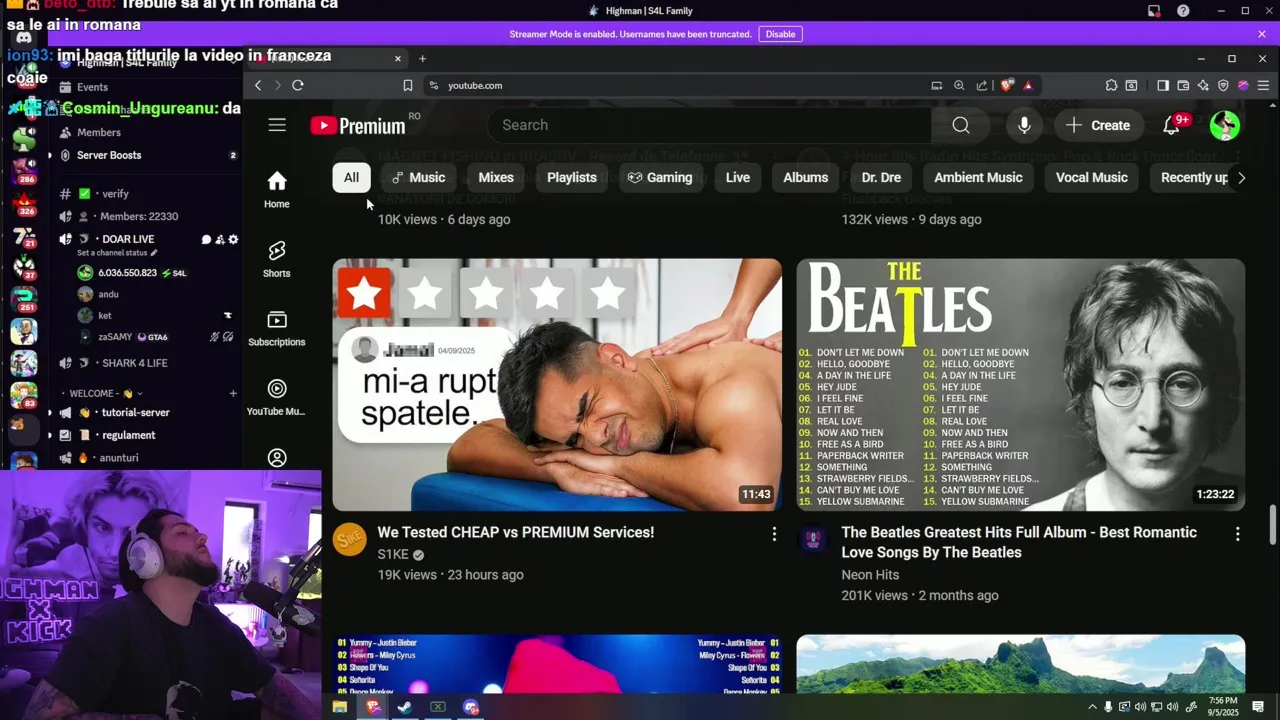
Task: Add channel to WELCOME category
Action: click(x=233, y=394)
